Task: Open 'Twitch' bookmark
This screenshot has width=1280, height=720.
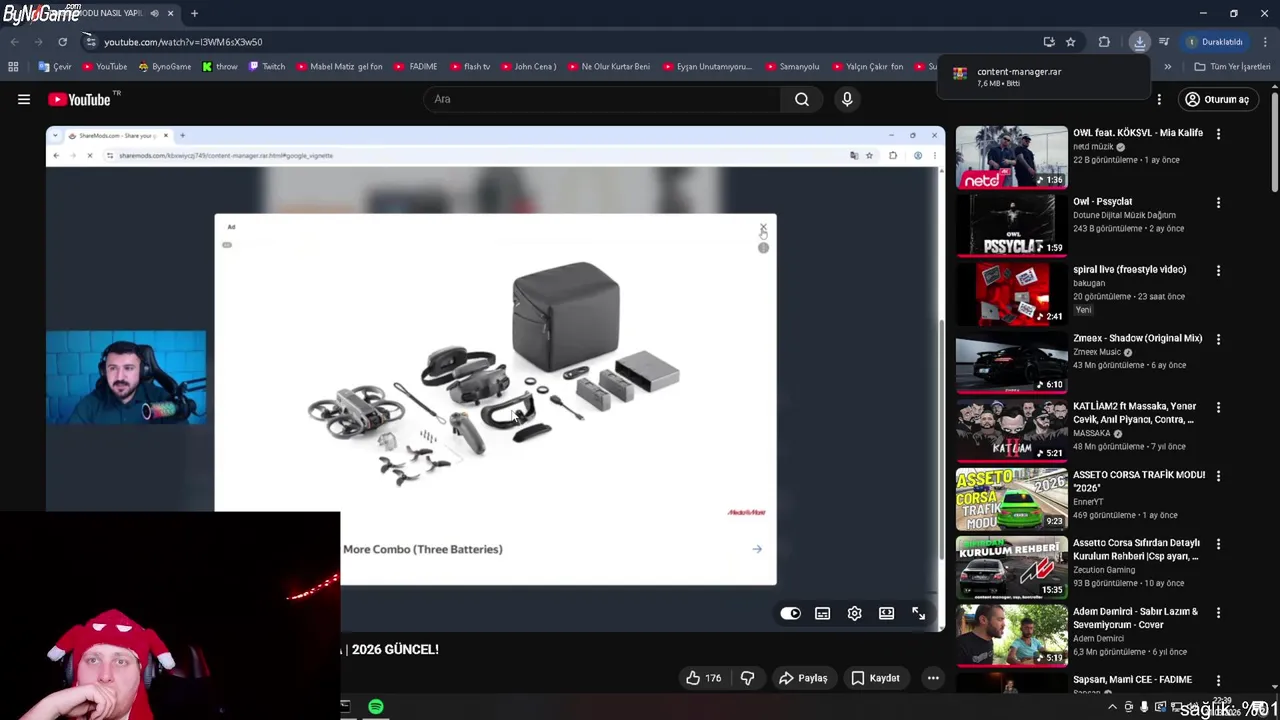Action: (266, 67)
